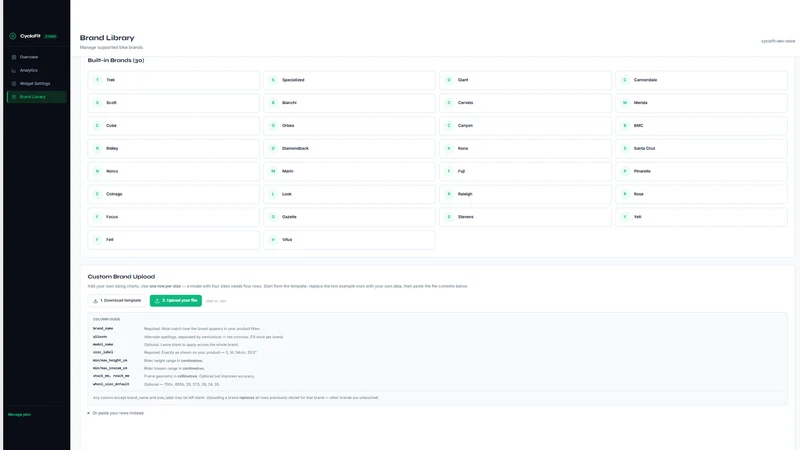The image size is (800, 450).
Task: Click the S avatar on the Specialized card
Action: [273, 80]
